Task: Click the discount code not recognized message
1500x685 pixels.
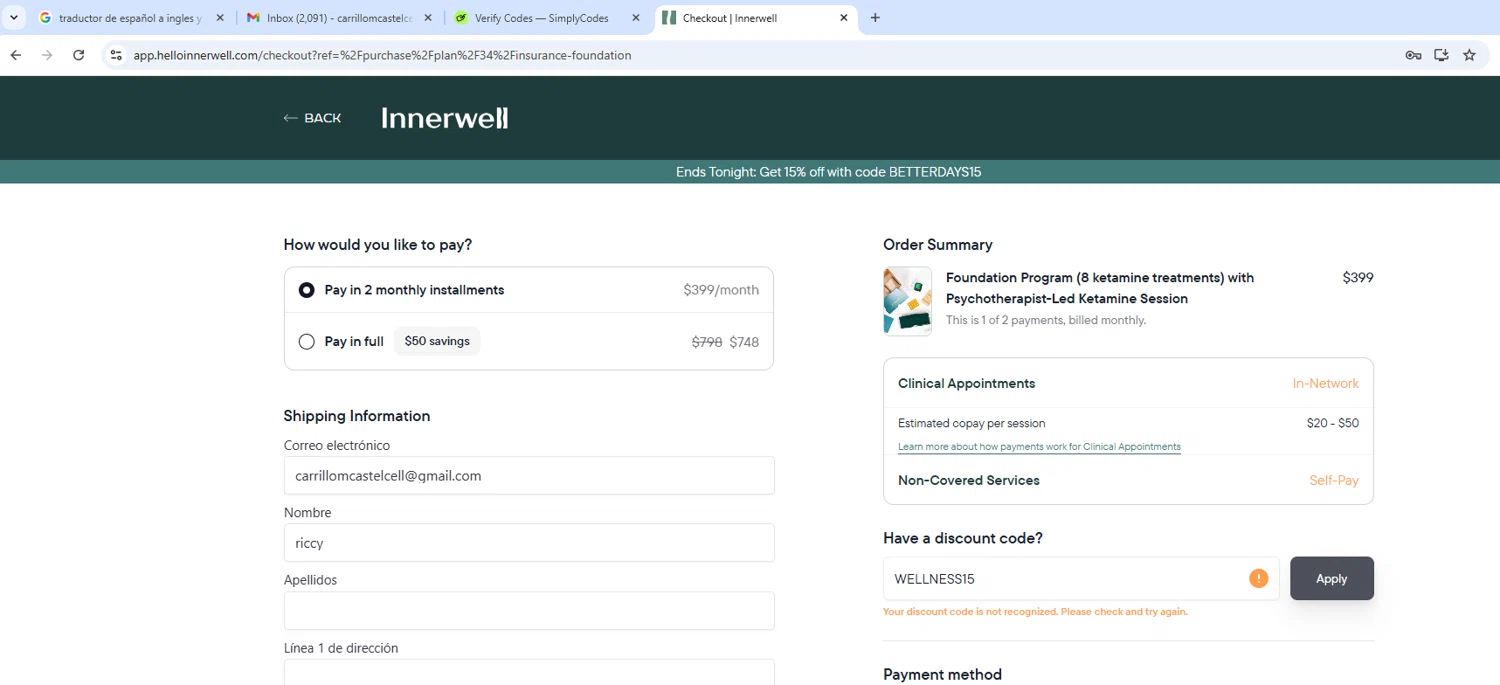Action: coord(1035,612)
